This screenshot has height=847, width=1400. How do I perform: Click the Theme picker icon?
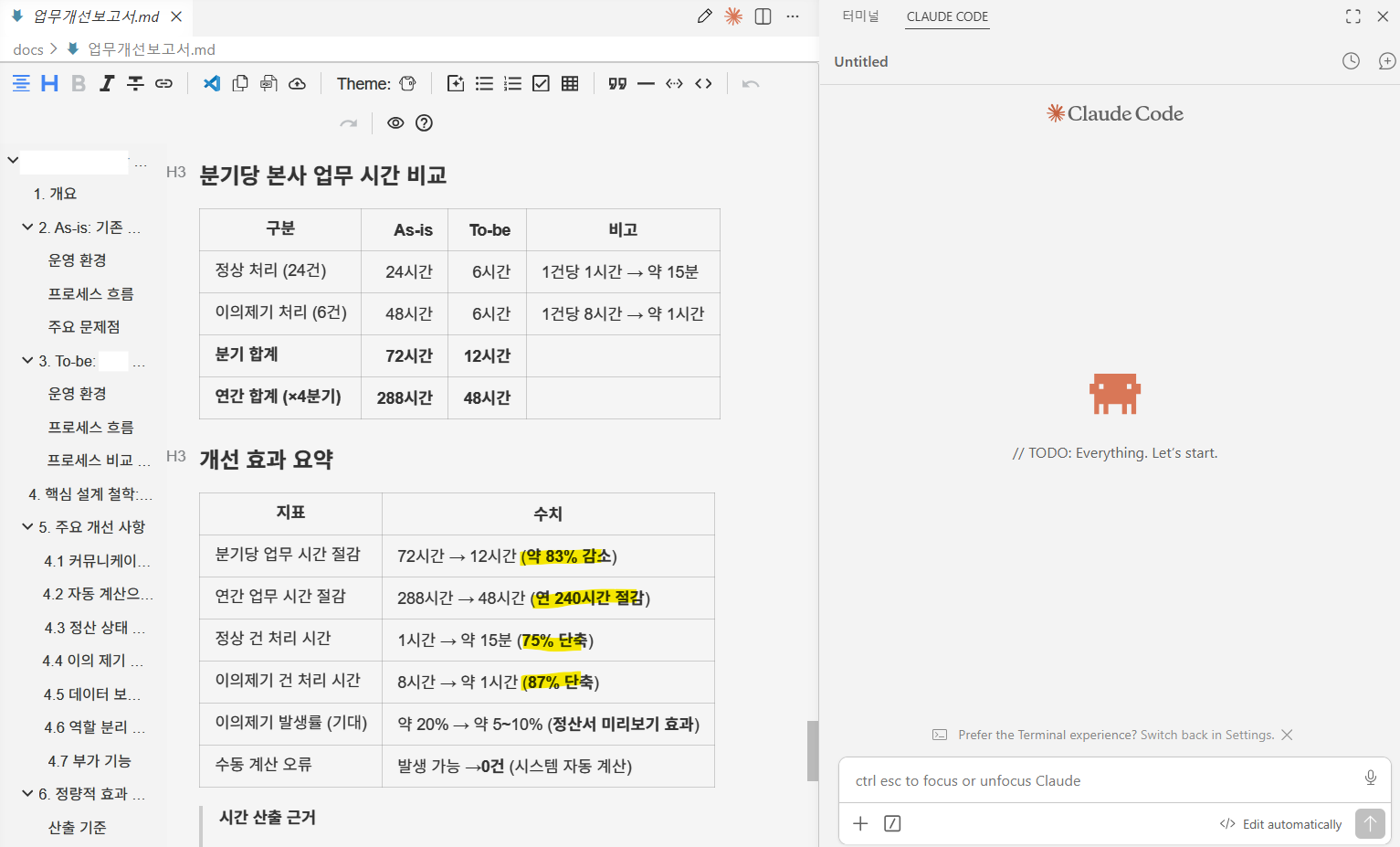(407, 84)
